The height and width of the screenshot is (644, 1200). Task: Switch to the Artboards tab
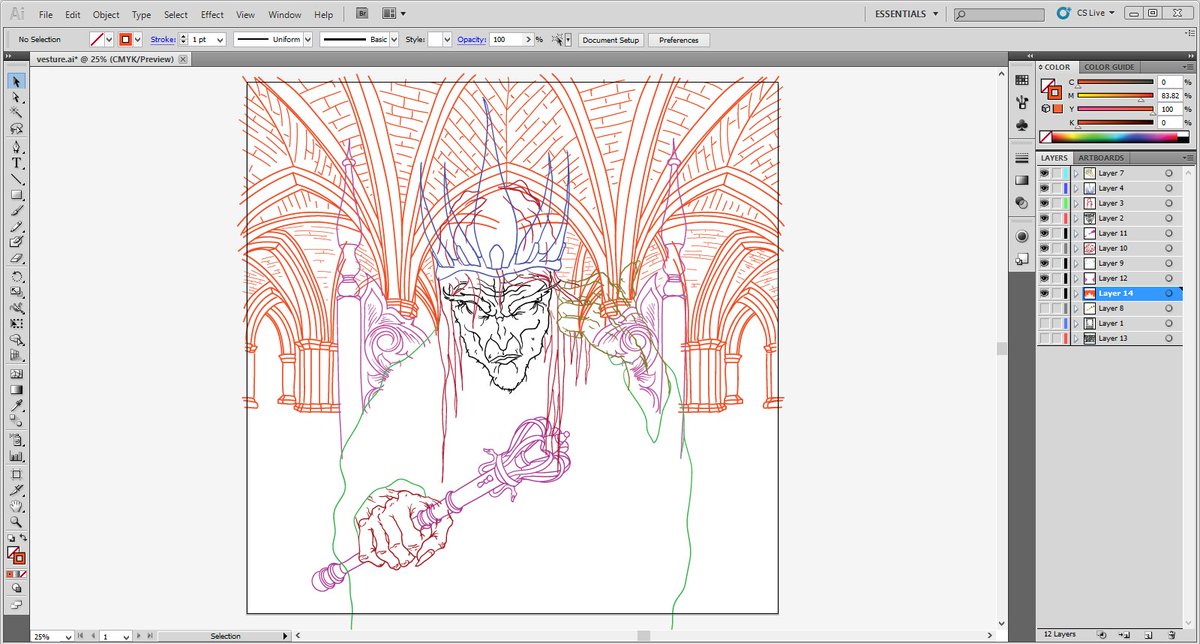1101,158
